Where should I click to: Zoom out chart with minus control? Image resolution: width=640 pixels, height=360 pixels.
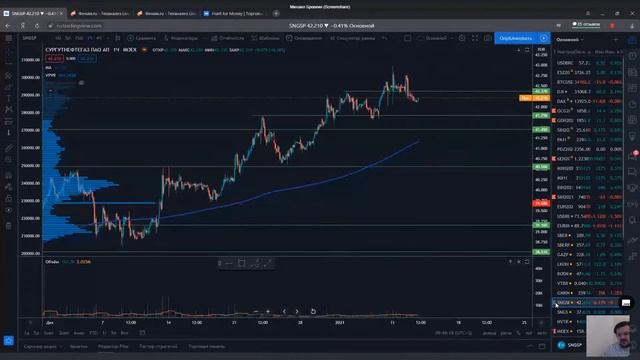coord(256,311)
